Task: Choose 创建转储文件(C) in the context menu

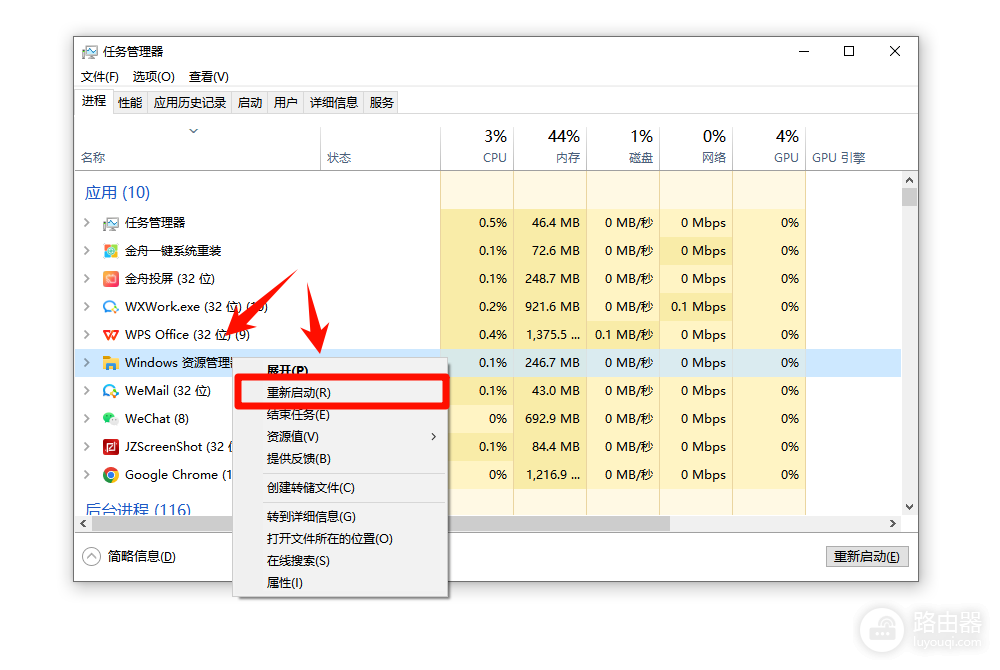Action: [342, 488]
